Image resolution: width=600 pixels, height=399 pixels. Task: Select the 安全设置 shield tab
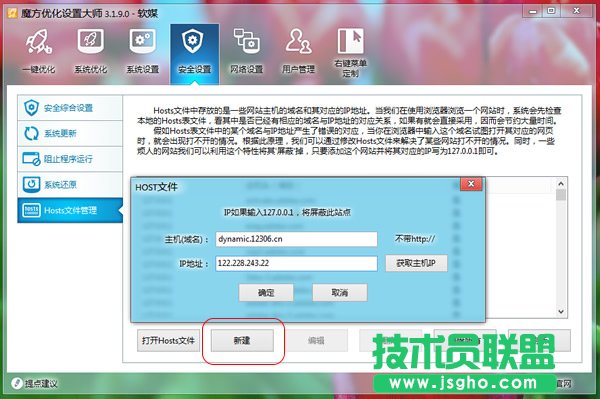pos(194,53)
